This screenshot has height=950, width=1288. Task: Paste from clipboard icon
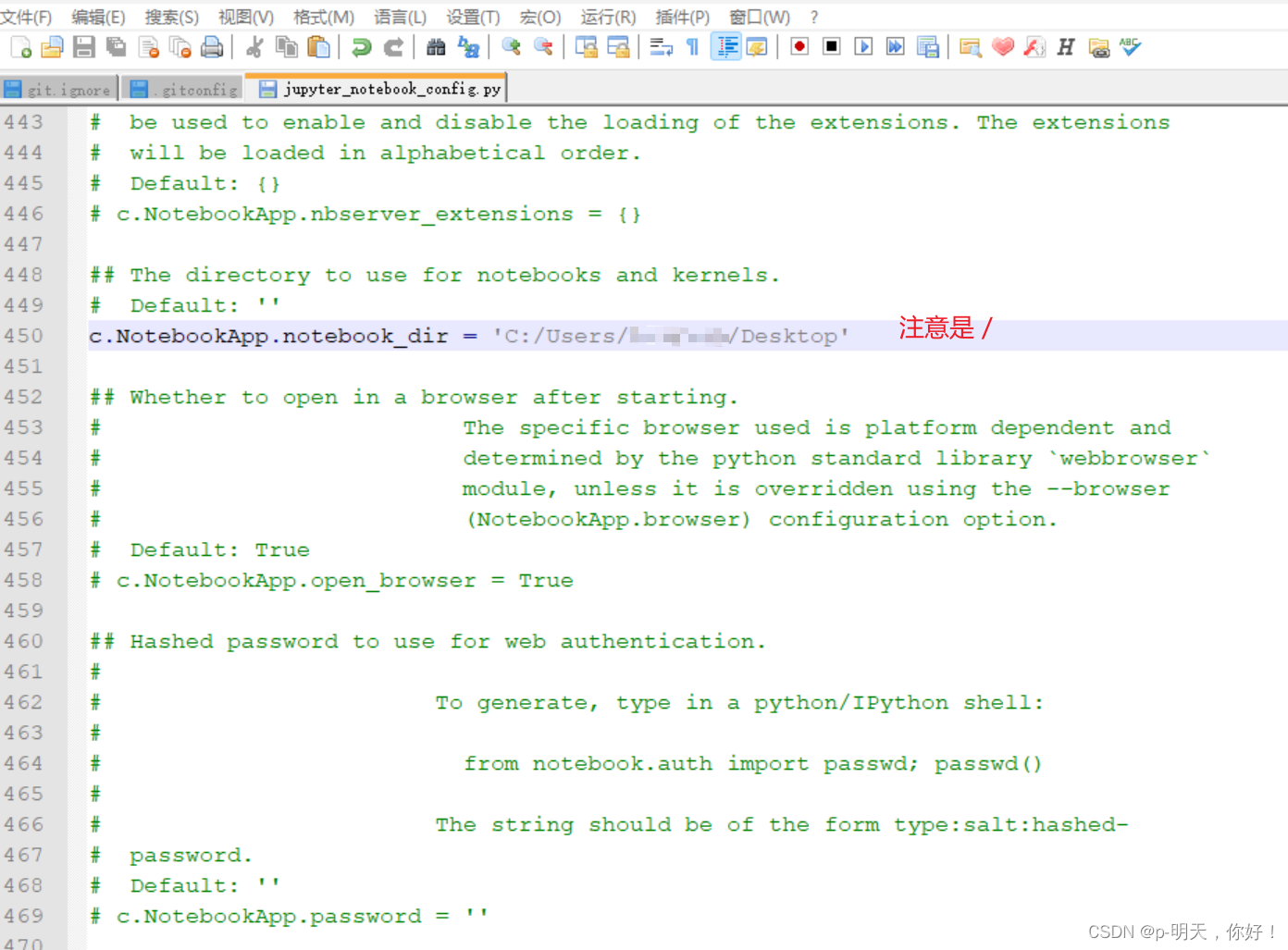(x=318, y=47)
